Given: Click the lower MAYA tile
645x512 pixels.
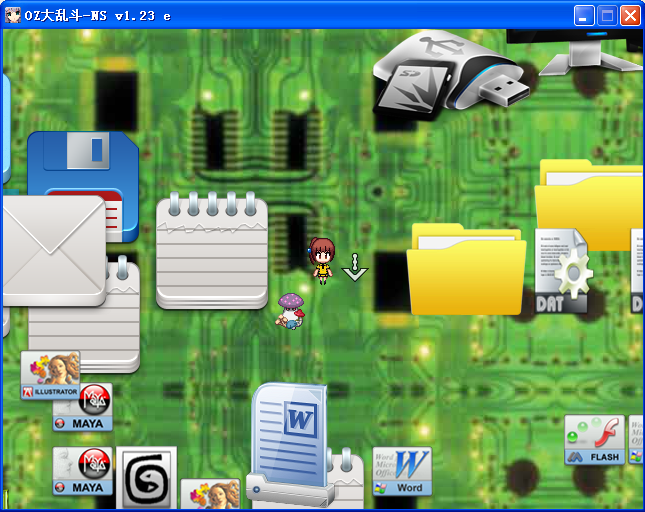Looking at the screenshot, I should tap(83, 471).
